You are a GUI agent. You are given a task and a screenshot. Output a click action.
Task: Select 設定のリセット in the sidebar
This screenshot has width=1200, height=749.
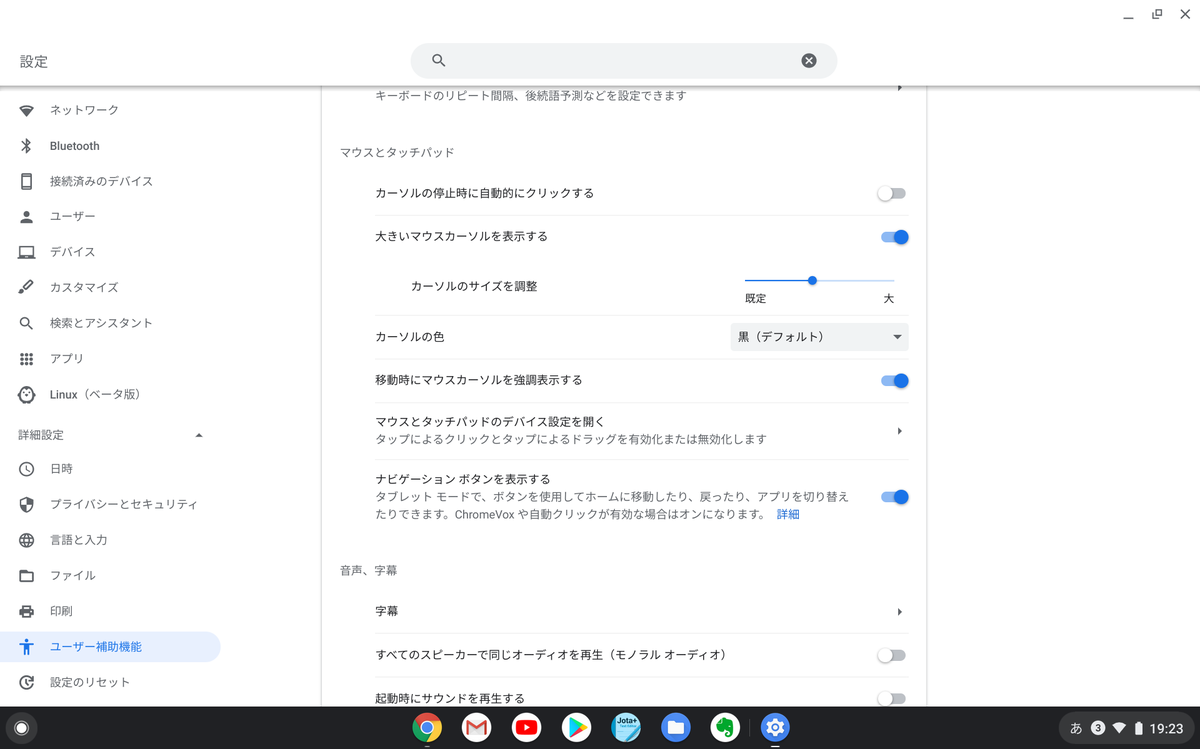pos(89,682)
